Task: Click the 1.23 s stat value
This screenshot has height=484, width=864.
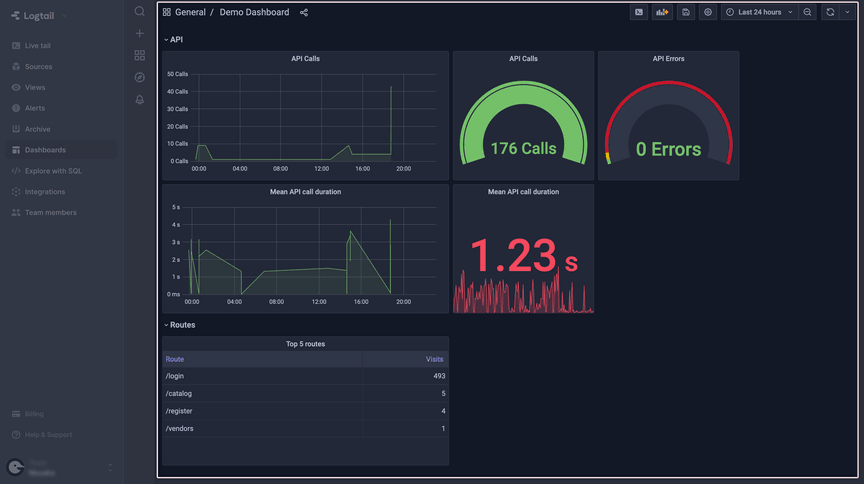Action: coord(523,256)
